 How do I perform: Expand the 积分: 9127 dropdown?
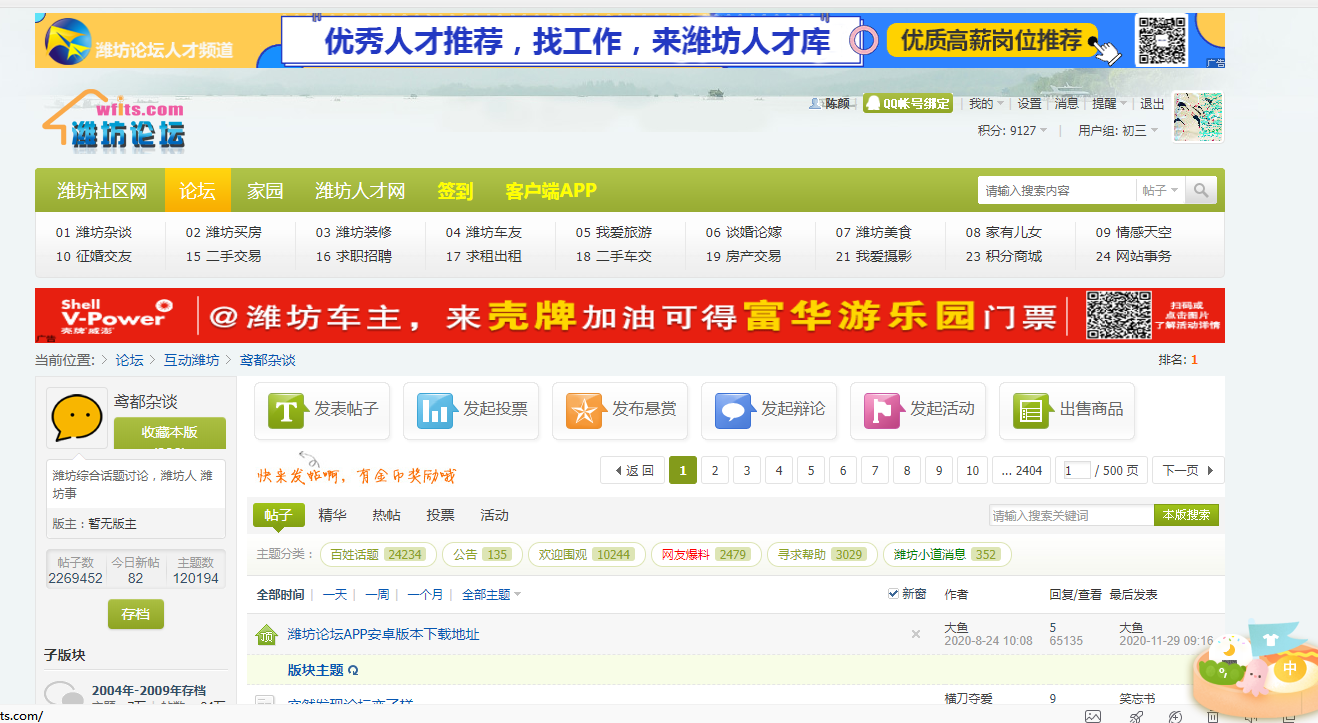1012,130
